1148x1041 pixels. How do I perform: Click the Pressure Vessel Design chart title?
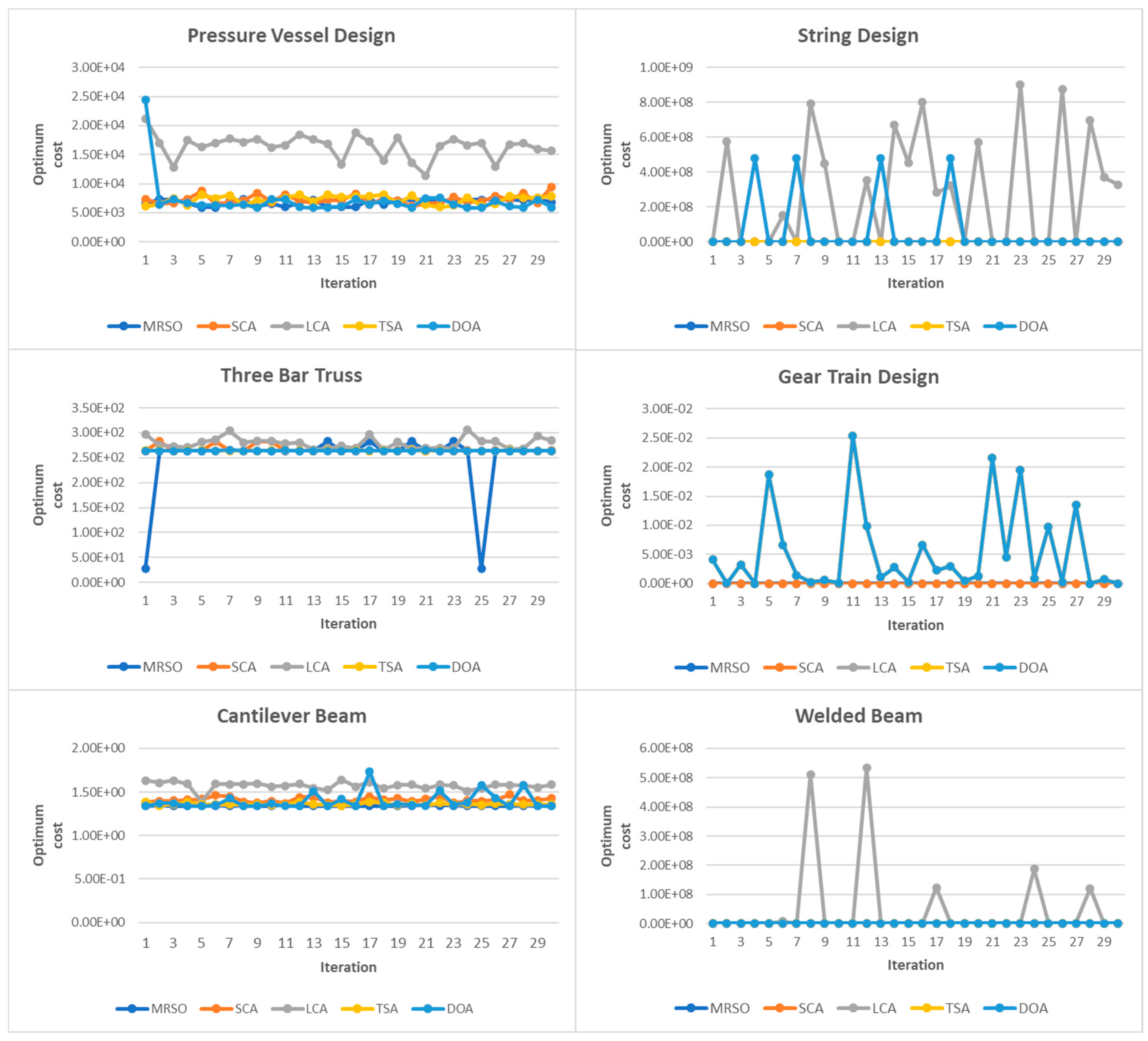click(x=291, y=35)
